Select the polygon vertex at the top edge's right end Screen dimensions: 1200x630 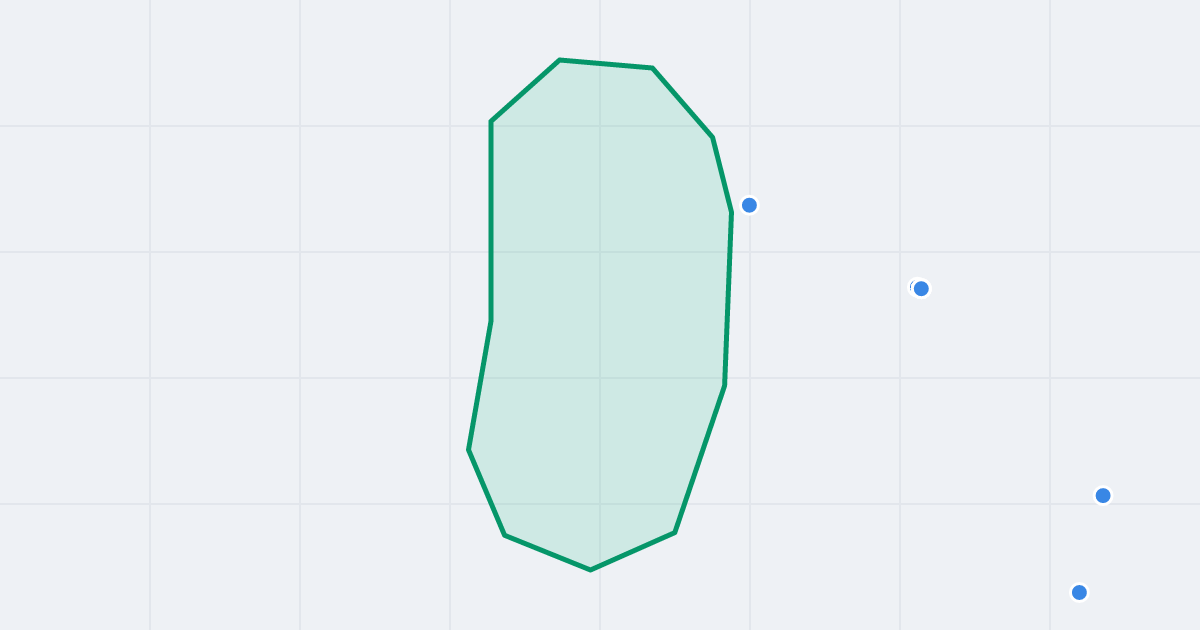[652, 68]
